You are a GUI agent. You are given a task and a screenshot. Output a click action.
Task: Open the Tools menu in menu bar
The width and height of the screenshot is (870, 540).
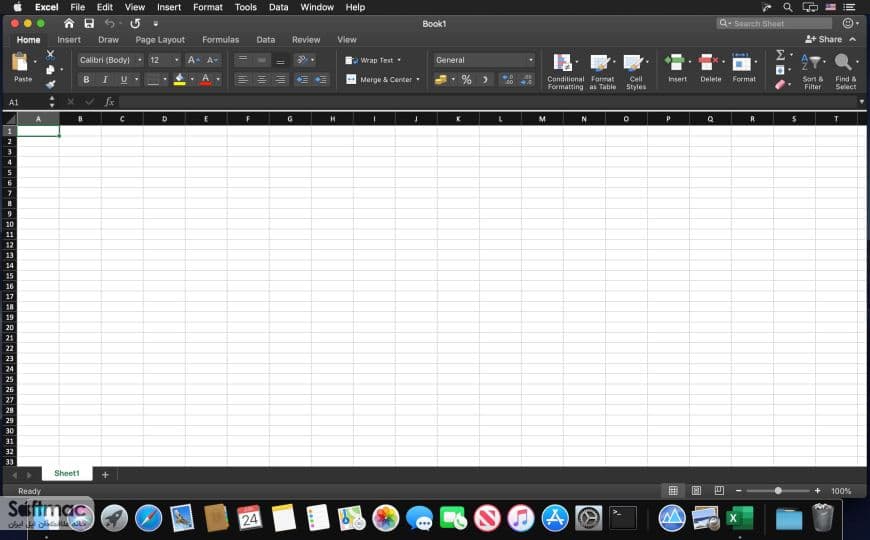click(245, 7)
